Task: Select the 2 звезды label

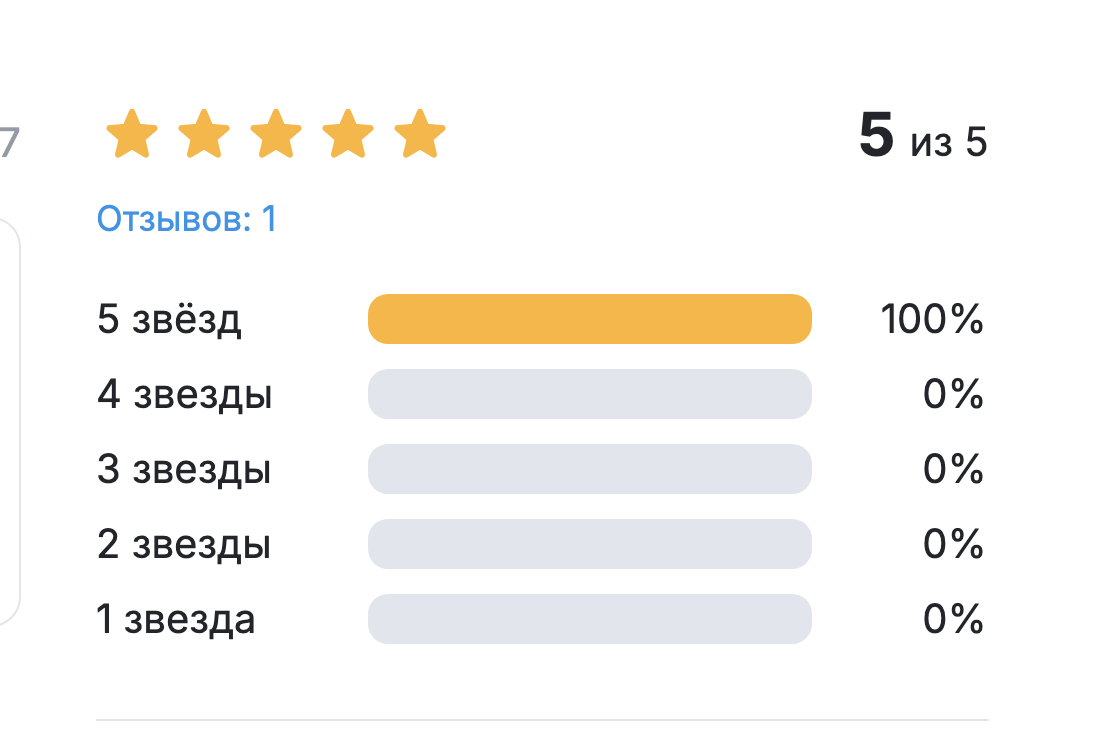Action: 184,545
